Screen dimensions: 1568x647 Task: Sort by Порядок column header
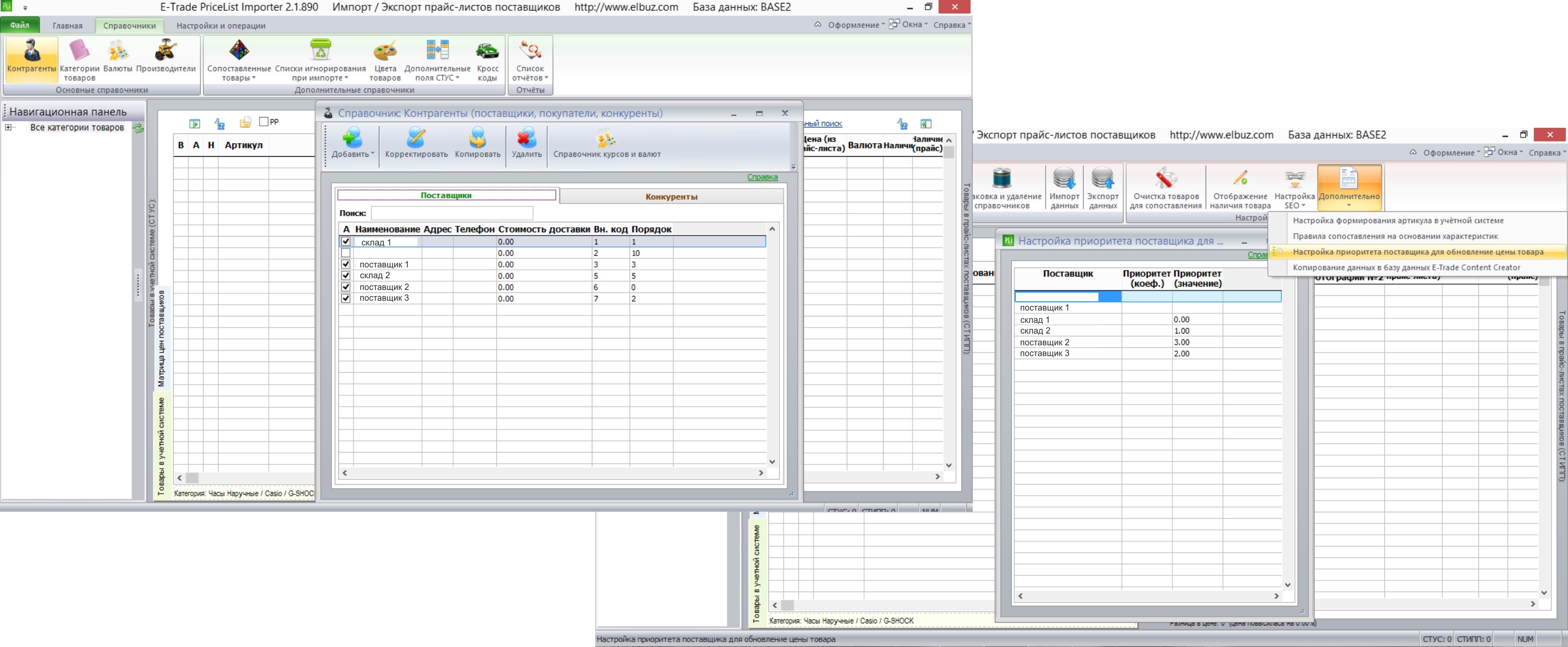[x=651, y=229]
